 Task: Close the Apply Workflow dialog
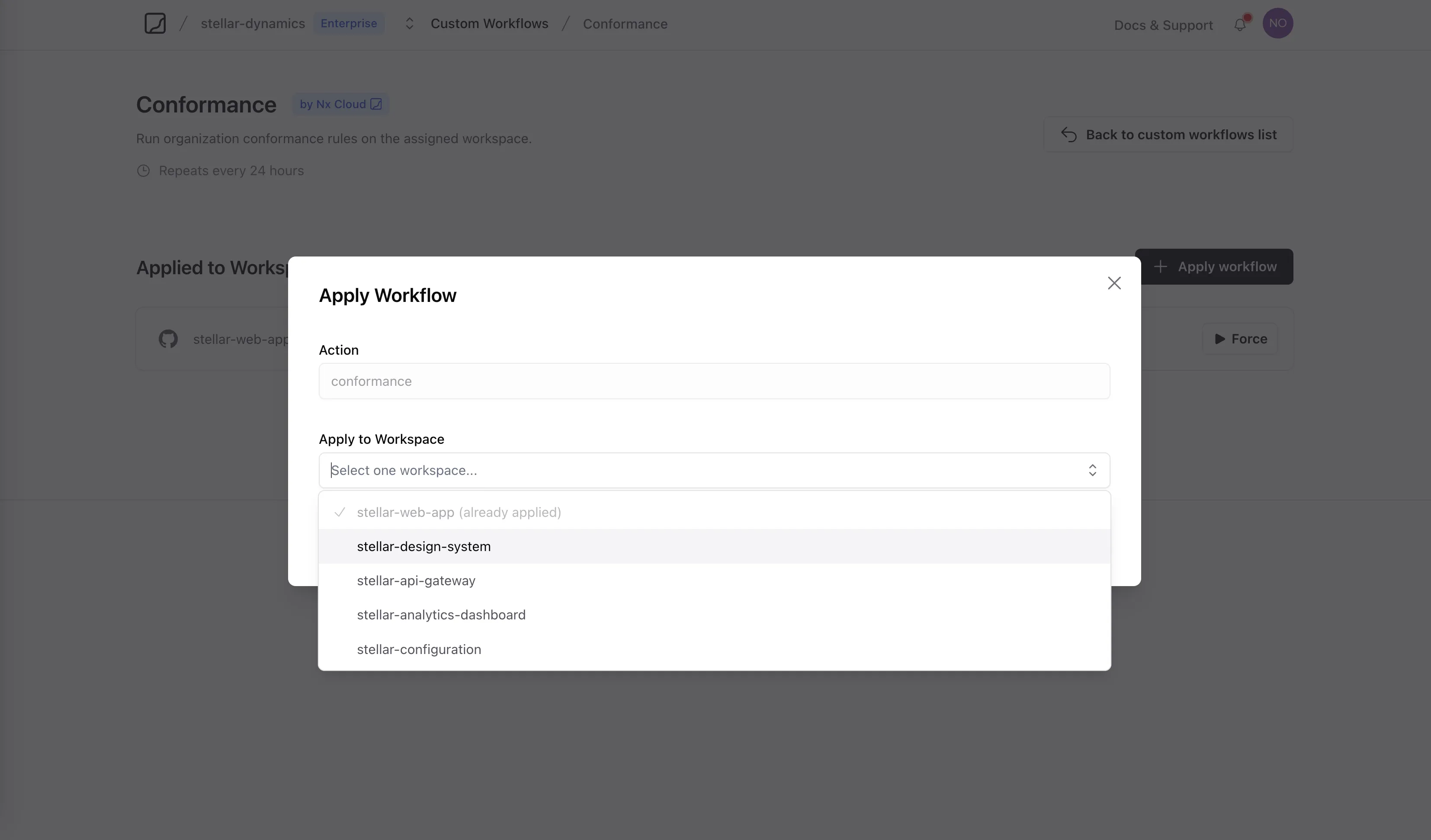pos(1114,283)
